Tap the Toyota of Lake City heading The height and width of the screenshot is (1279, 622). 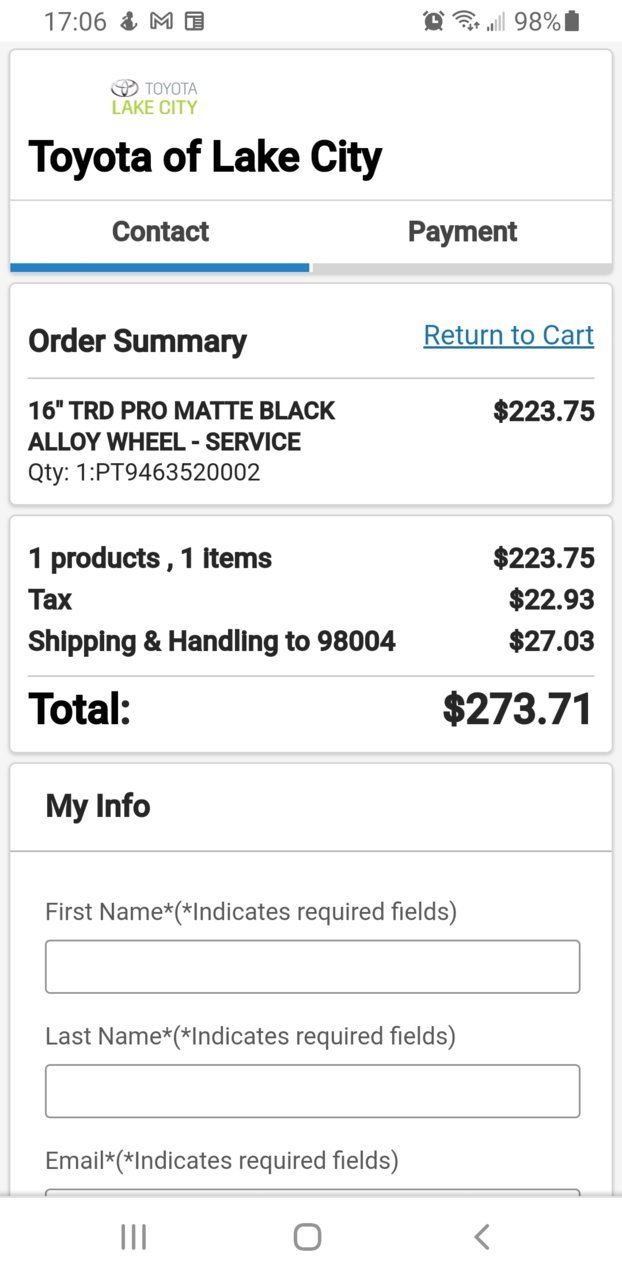(x=205, y=158)
